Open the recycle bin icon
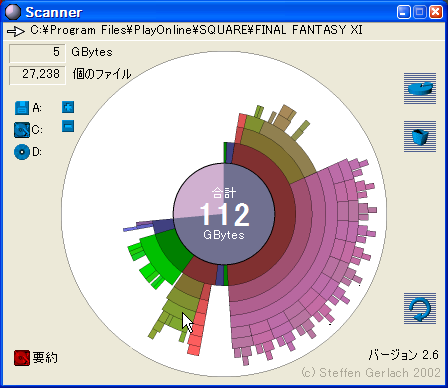The image size is (448, 388). coord(420,136)
